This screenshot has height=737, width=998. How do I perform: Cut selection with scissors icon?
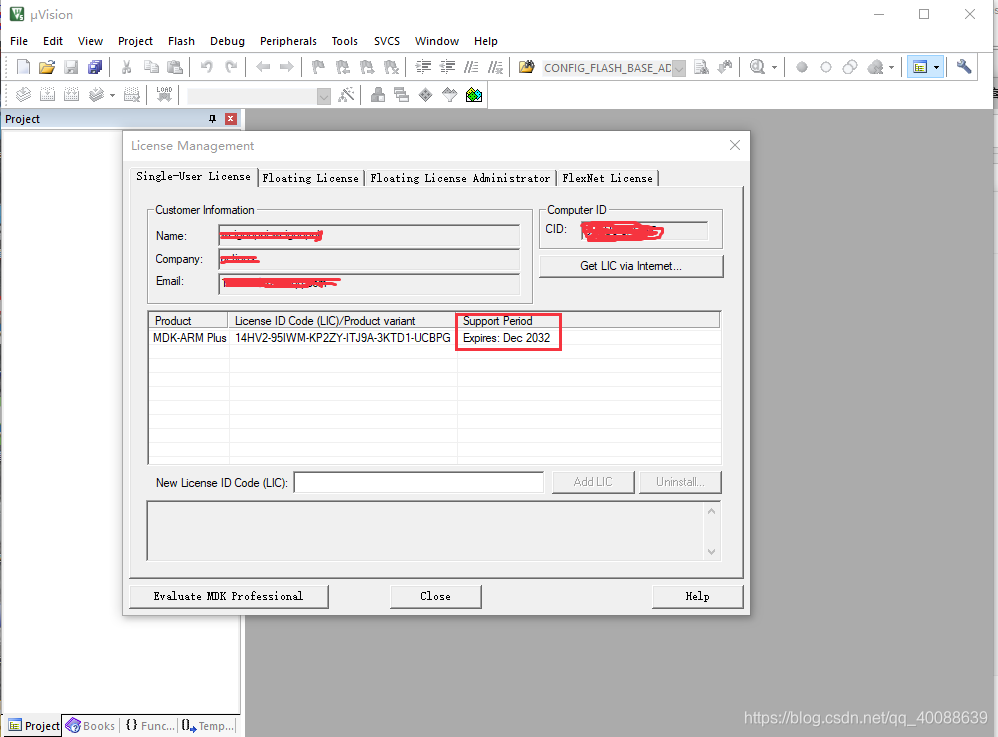coord(127,67)
